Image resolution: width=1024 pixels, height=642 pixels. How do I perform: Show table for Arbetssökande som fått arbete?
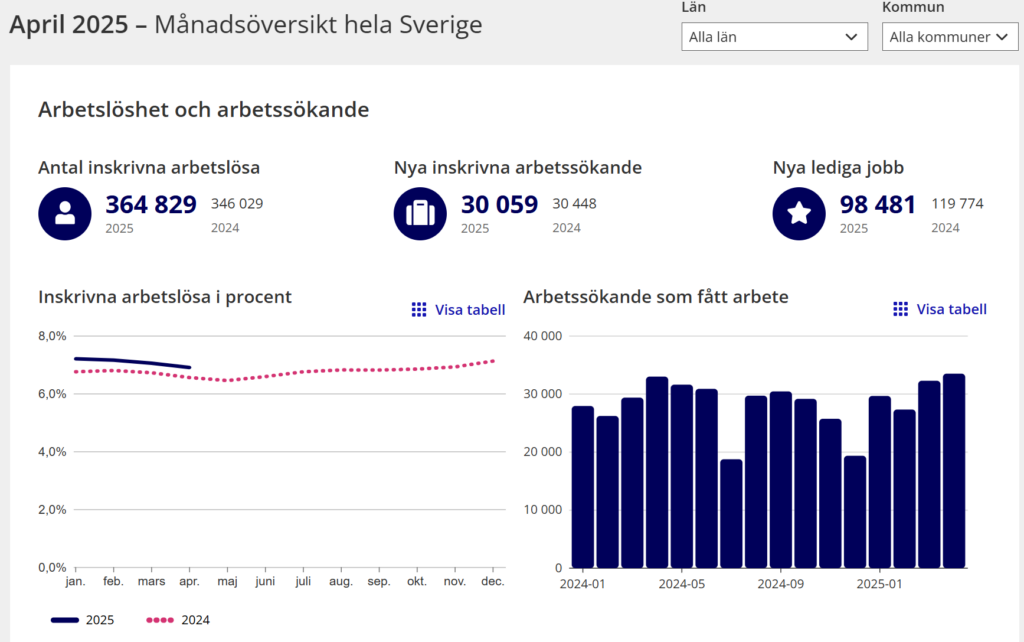951,310
